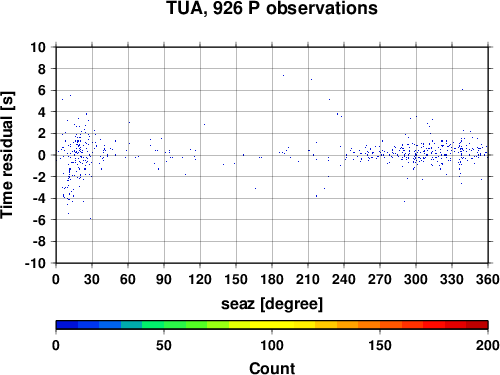Click the y-axis tick label 0

coord(42,155)
